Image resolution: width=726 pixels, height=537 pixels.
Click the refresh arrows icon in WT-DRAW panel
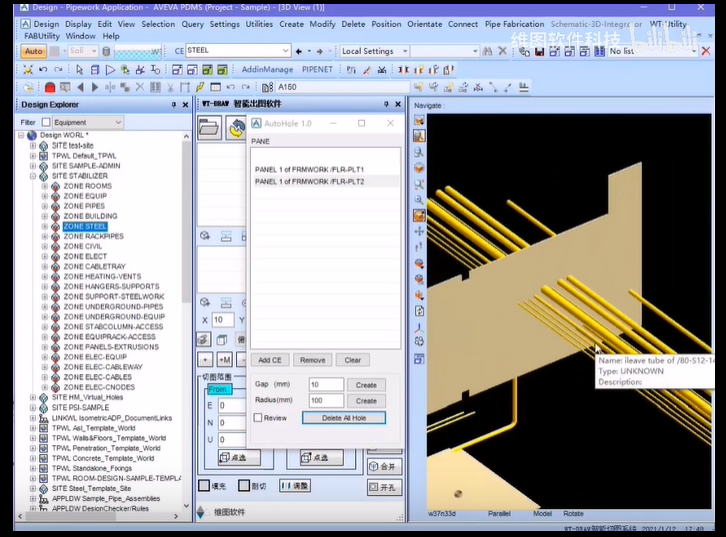pos(237,128)
